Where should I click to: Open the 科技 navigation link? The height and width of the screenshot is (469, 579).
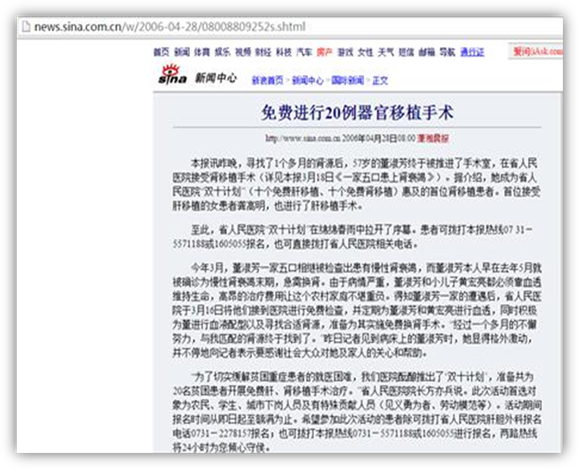click(284, 52)
